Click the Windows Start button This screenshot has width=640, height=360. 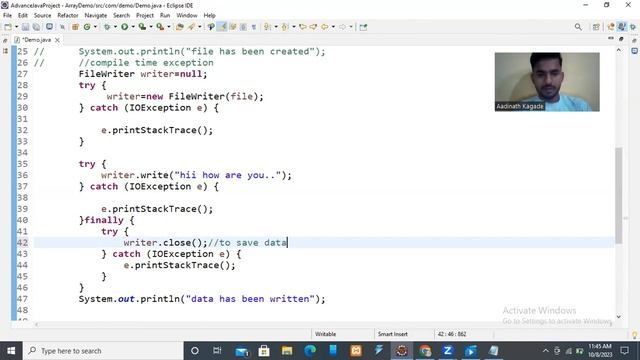[x=11, y=351]
